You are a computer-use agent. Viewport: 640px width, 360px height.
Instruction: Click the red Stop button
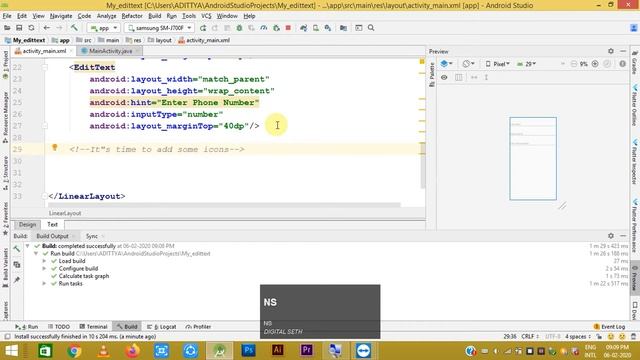tap(288, 28)
